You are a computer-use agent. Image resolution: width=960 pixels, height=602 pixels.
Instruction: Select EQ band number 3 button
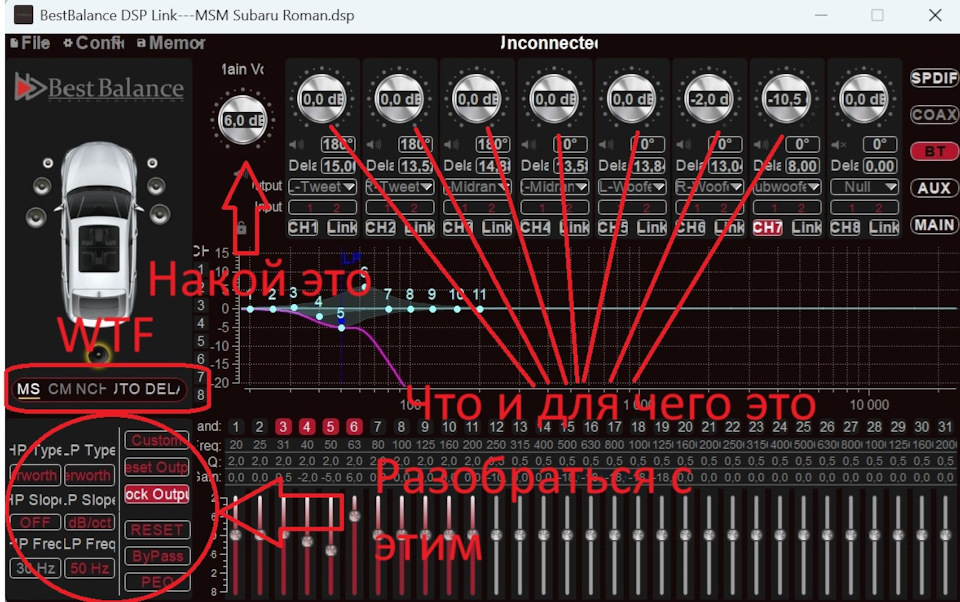click(x=282, y=427)
